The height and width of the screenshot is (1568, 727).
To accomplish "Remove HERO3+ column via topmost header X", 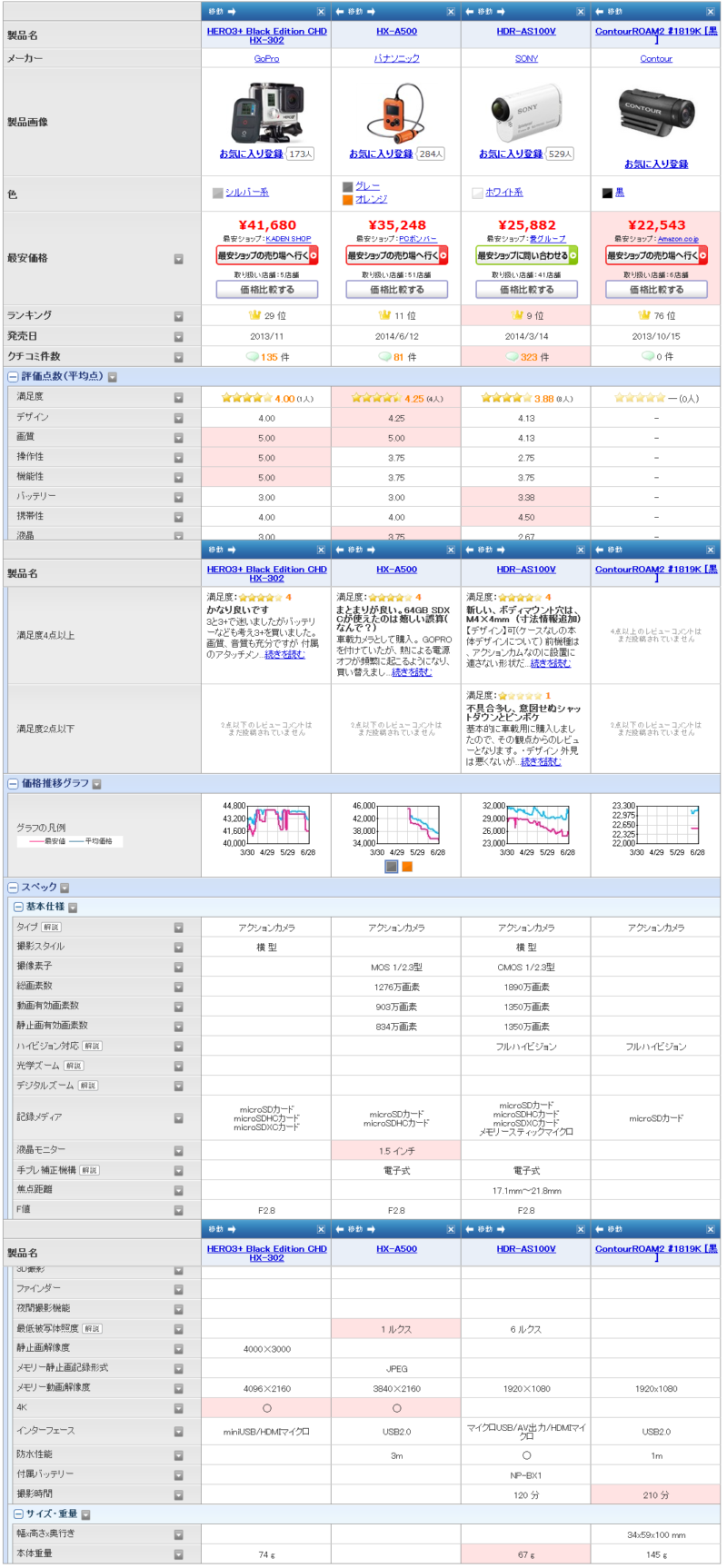I will (x=321, y=12).
